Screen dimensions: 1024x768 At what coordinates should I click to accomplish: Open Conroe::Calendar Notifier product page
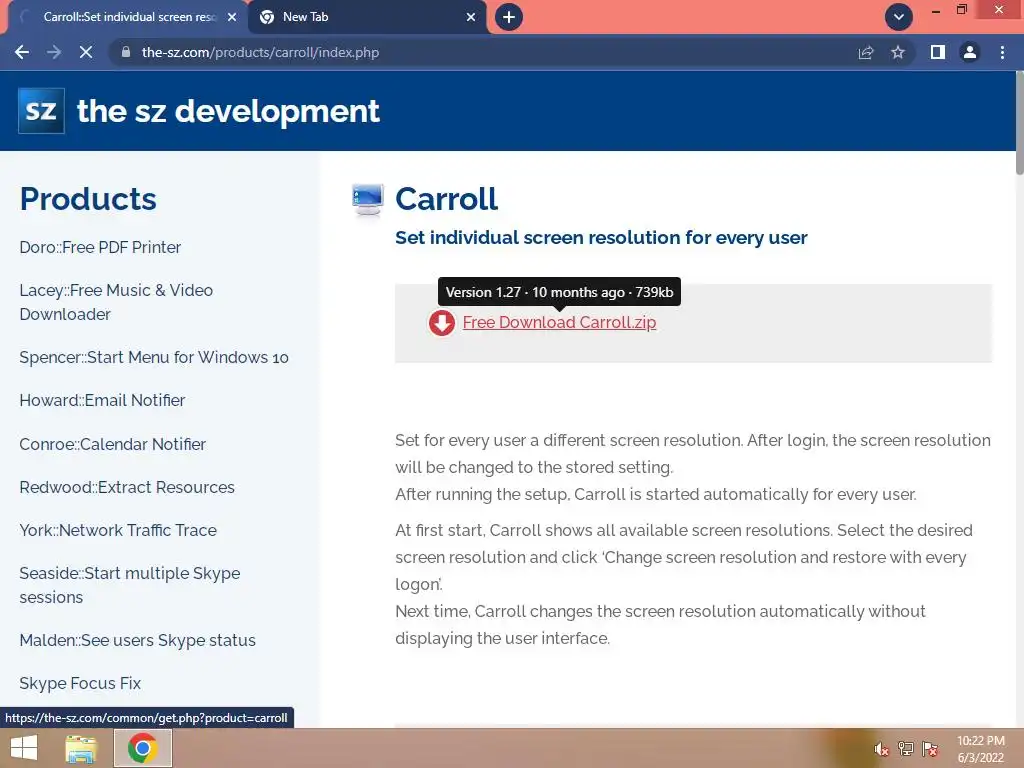point(112,444)
